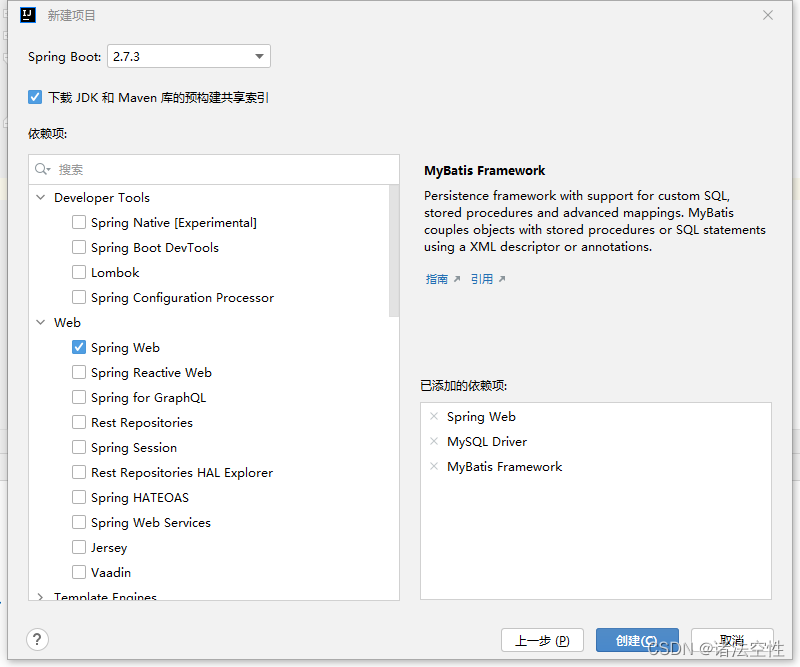Click the dependency list scrollbar thumb

(x=393, y=251)
